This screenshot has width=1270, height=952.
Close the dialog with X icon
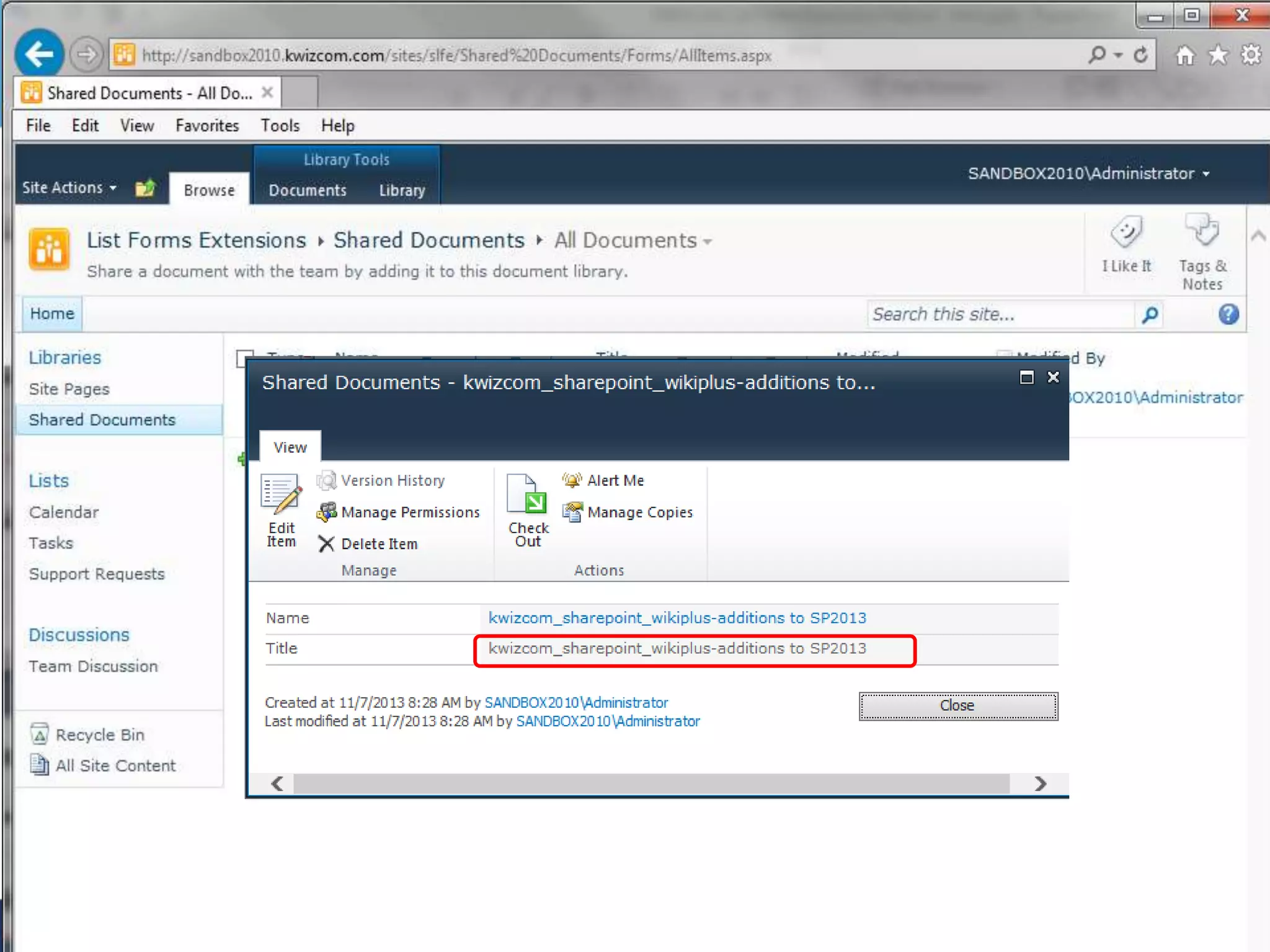coord(1053,377)
